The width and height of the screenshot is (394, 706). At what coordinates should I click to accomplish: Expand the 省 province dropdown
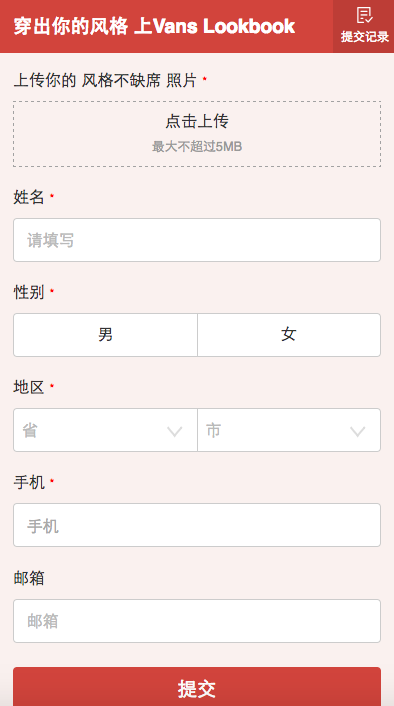[105, 430]
